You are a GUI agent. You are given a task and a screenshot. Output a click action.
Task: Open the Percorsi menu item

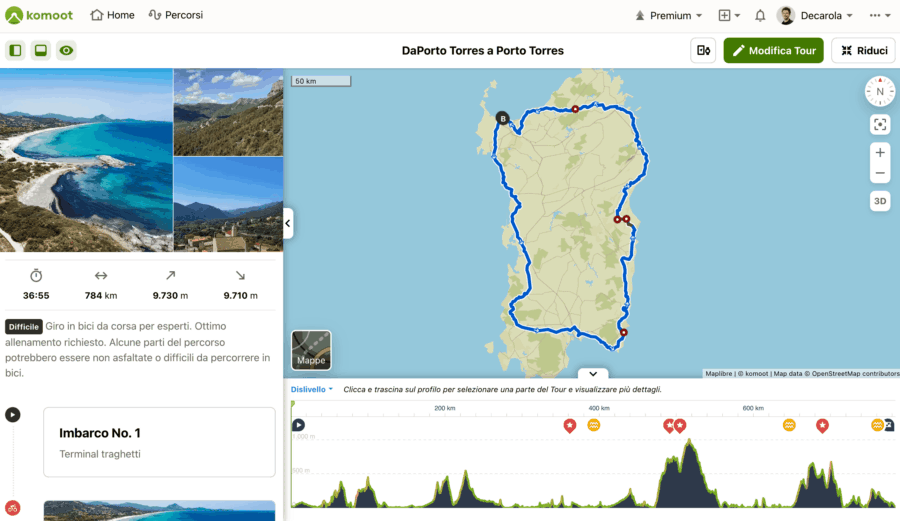click(x=176, y=16)
